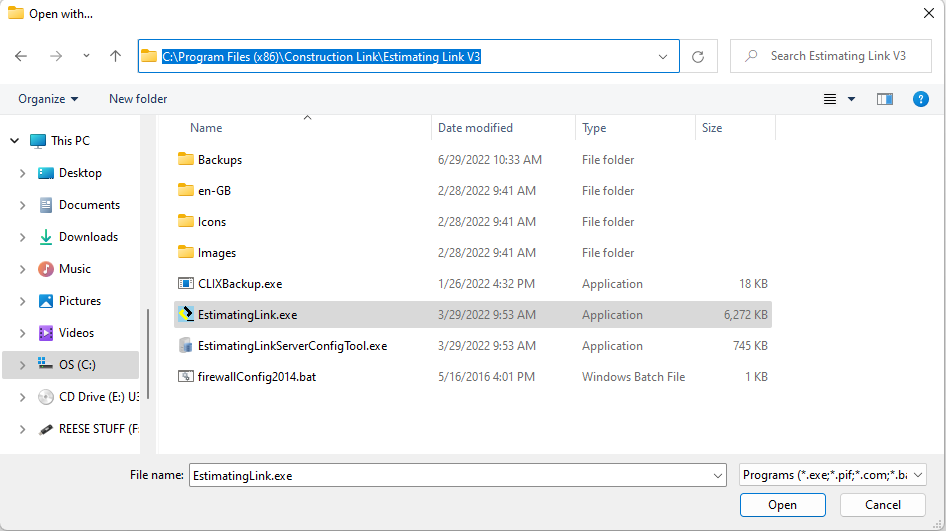The width and height of the screenshot is (946, 531).
Task: Expand the OS (C:) drive node
Action: tap(22, 365)
